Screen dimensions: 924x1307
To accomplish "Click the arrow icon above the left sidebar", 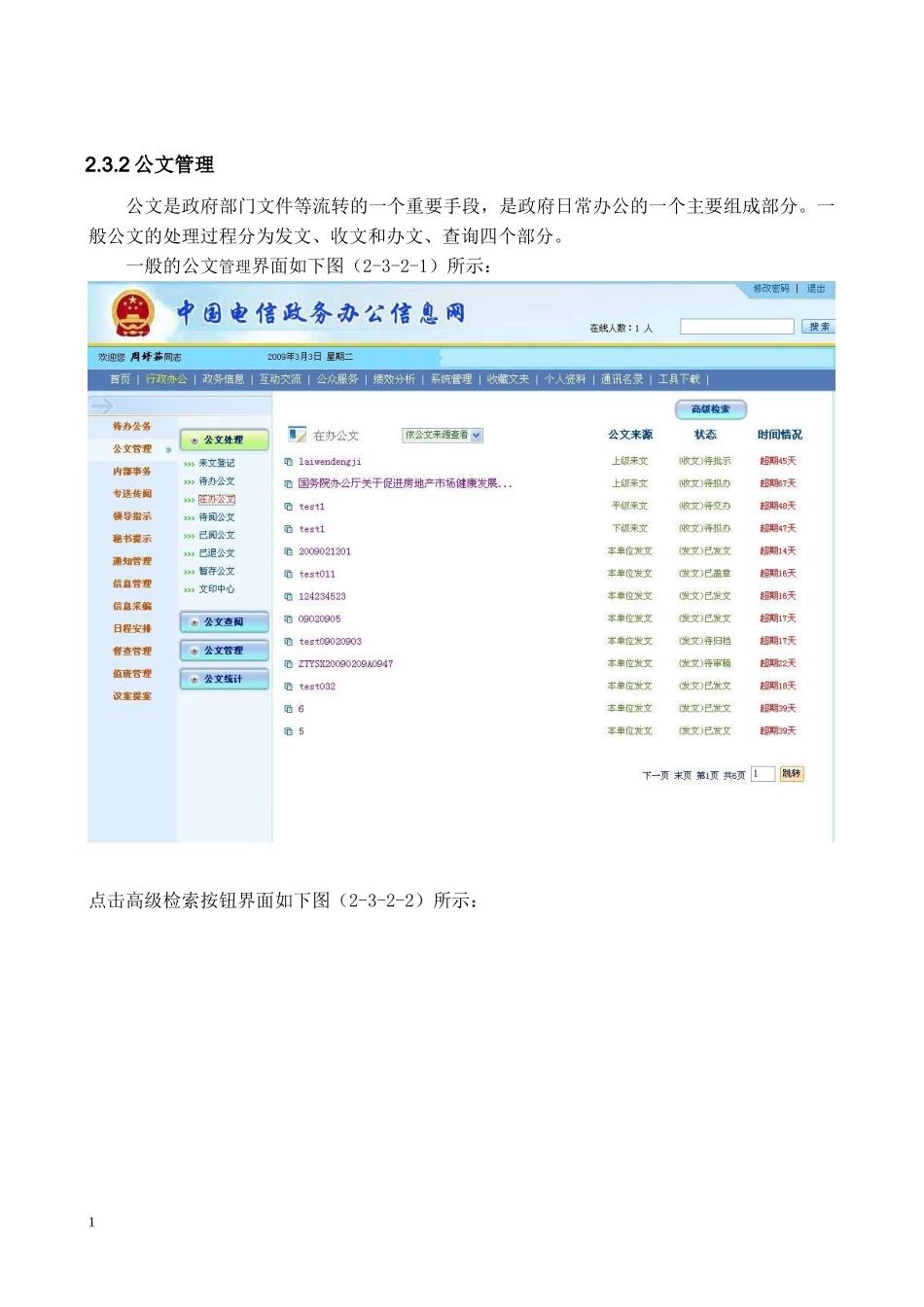I will 102,406.
